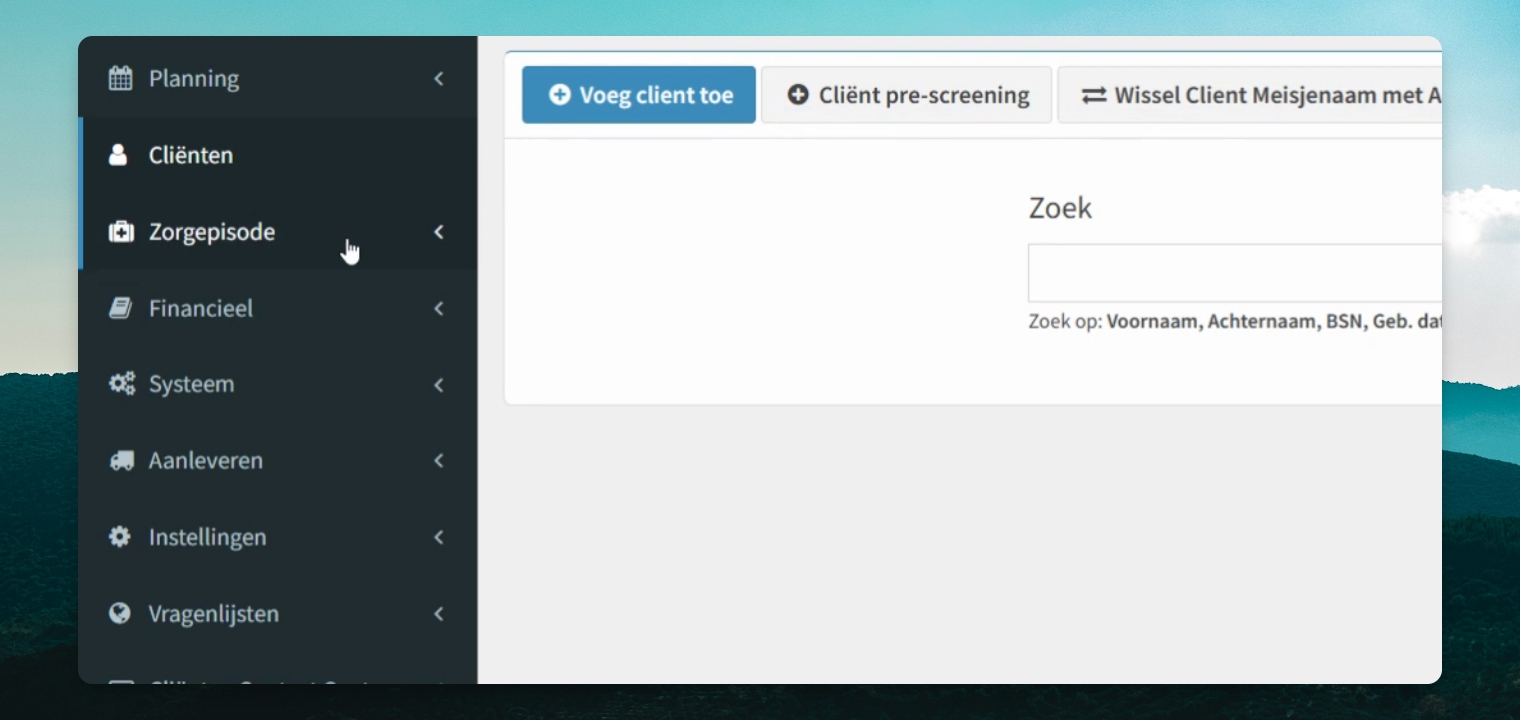1520x720 pixels.
Task: Expand the Zorgepisode chevron arrow
Action: point(438,232)
